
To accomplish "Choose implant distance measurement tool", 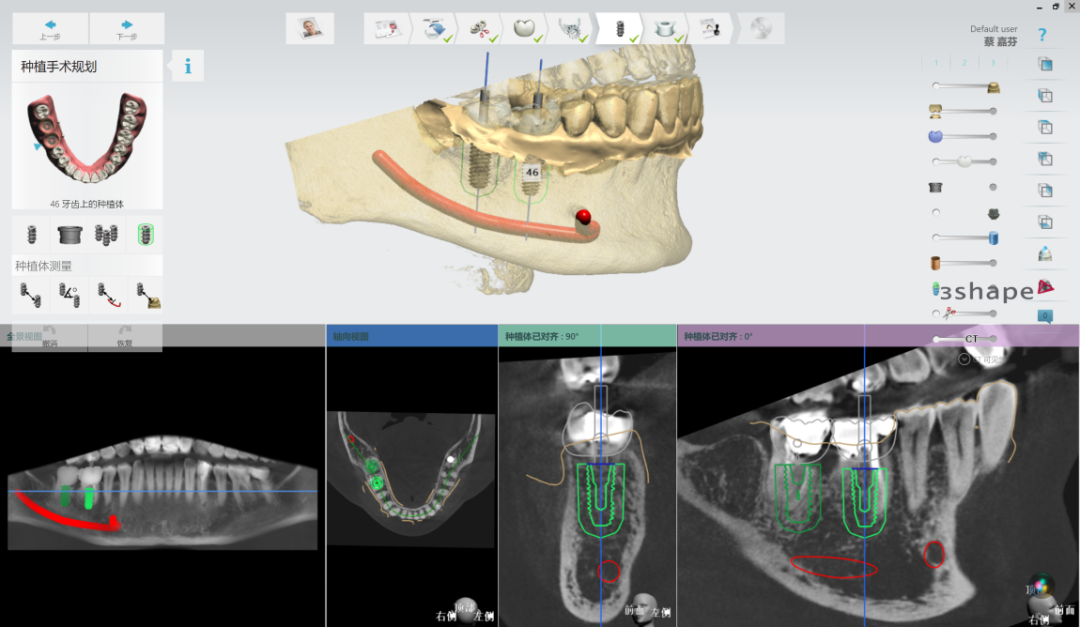I will pos(31,295).
